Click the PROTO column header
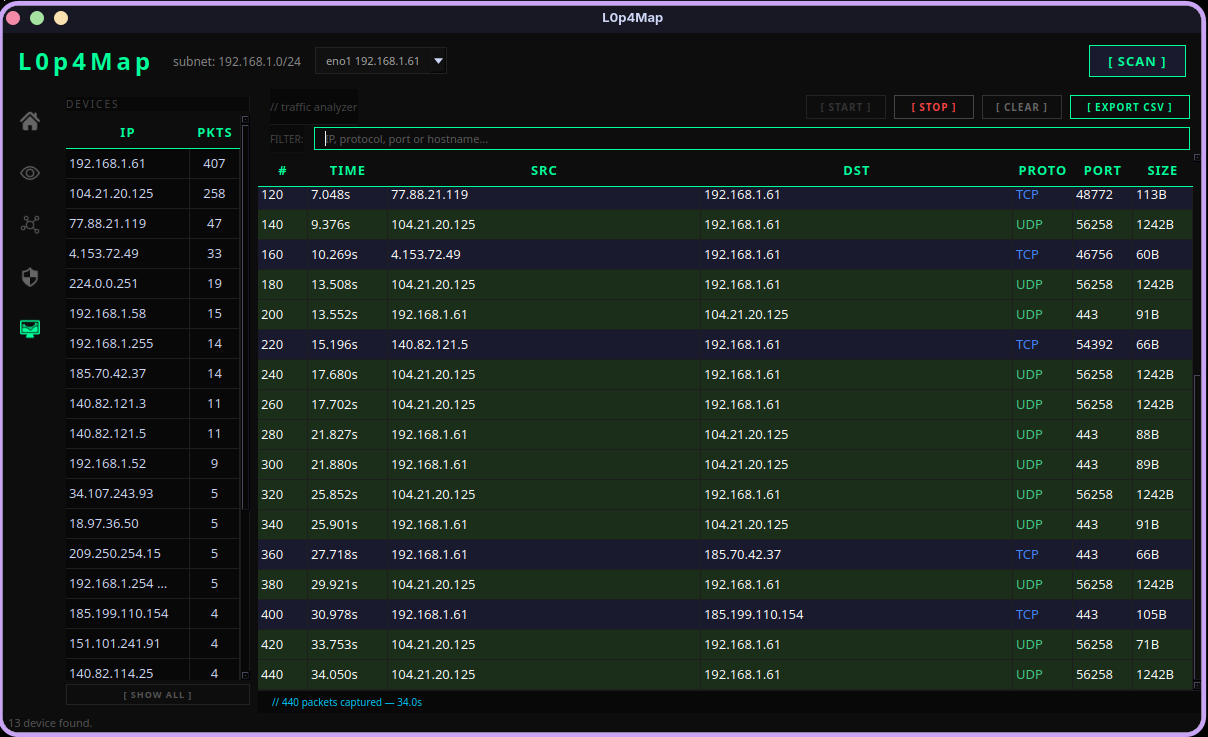This screenshot has width=1208, height=737. point(1042,170)
